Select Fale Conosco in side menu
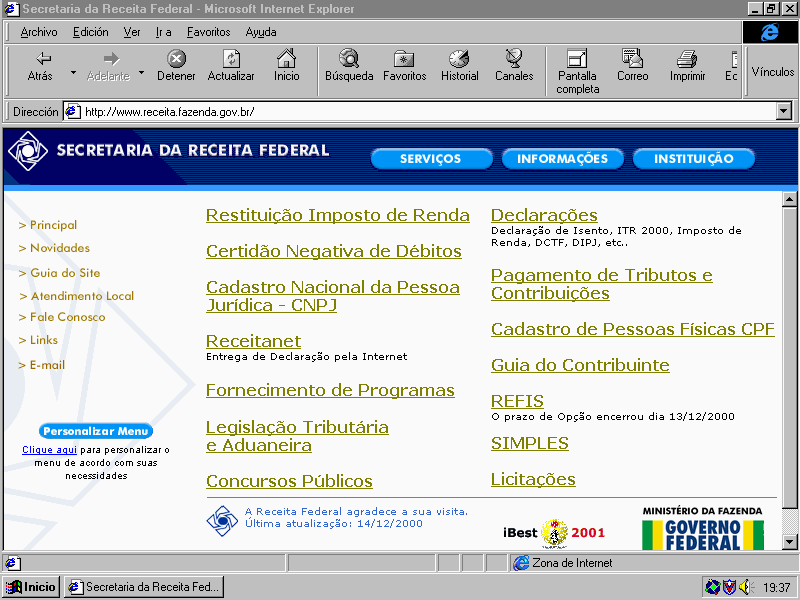Image resolution: width=800 pixels, height=600 pixels. (x=62, y=317)
